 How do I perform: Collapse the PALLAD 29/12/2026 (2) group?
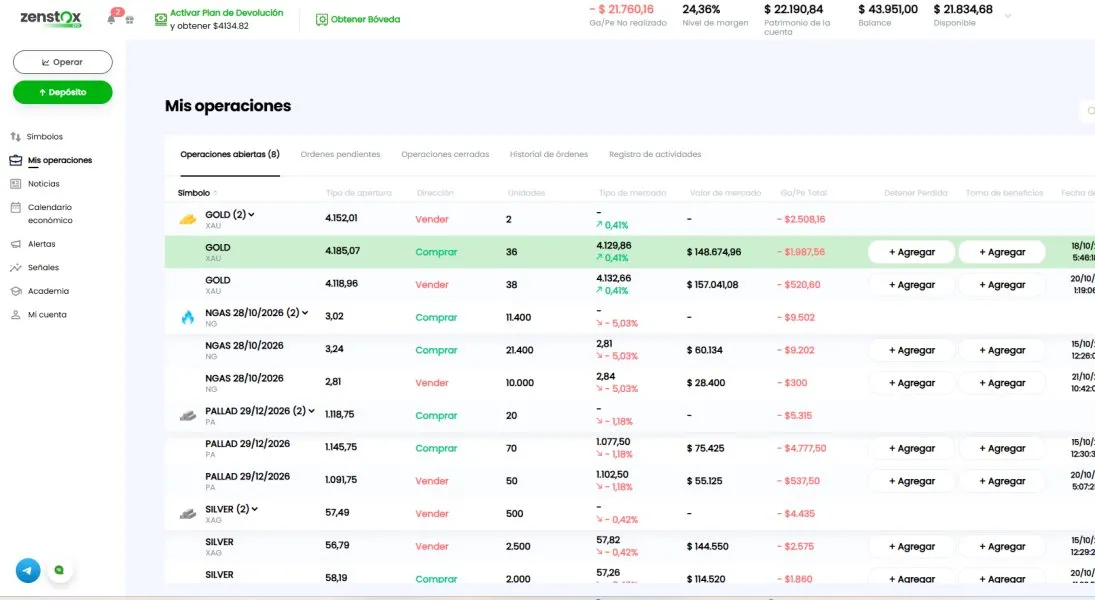[x=311, y=411]
